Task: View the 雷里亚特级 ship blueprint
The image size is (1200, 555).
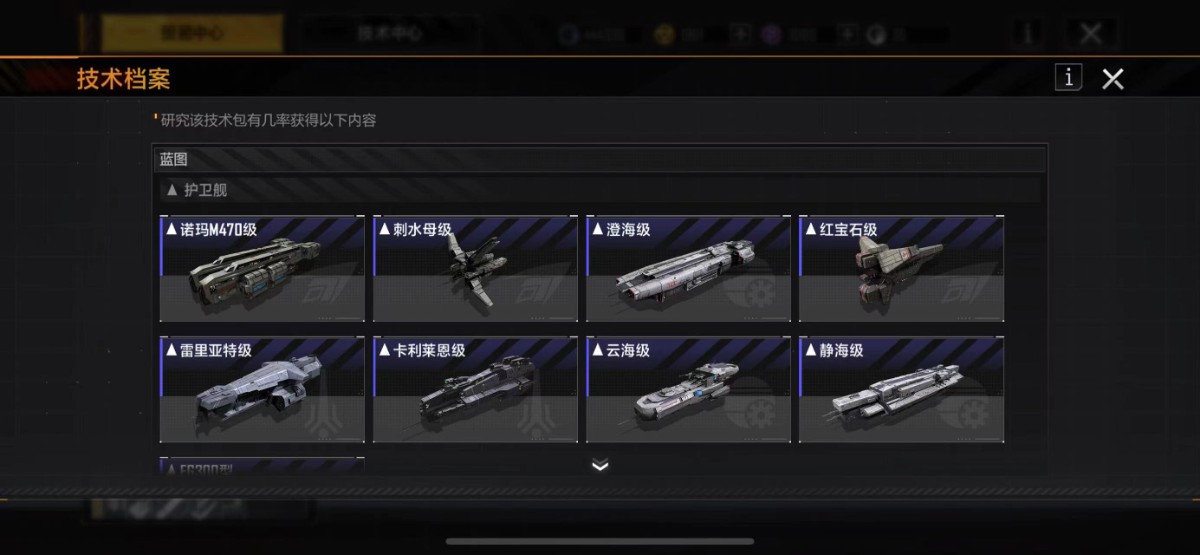Action: [262, 390]
